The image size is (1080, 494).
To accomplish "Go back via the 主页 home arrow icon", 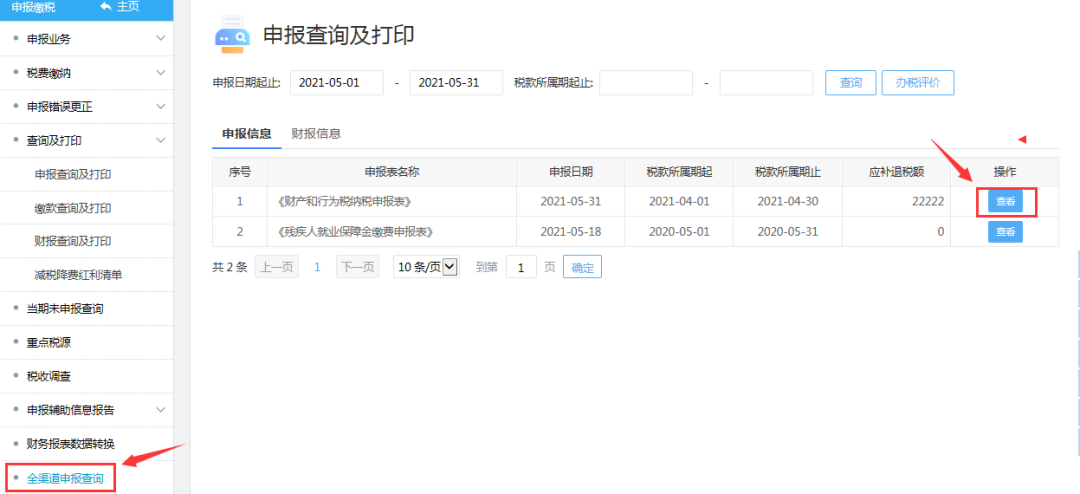I will (x=106, y=6).
